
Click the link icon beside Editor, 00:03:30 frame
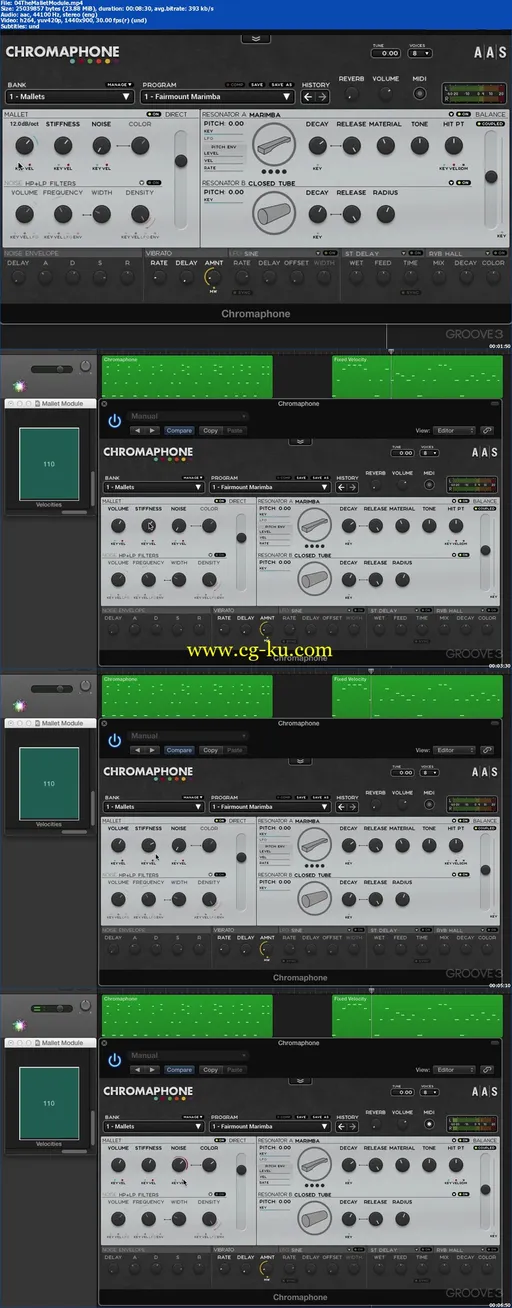click(486, 430)
